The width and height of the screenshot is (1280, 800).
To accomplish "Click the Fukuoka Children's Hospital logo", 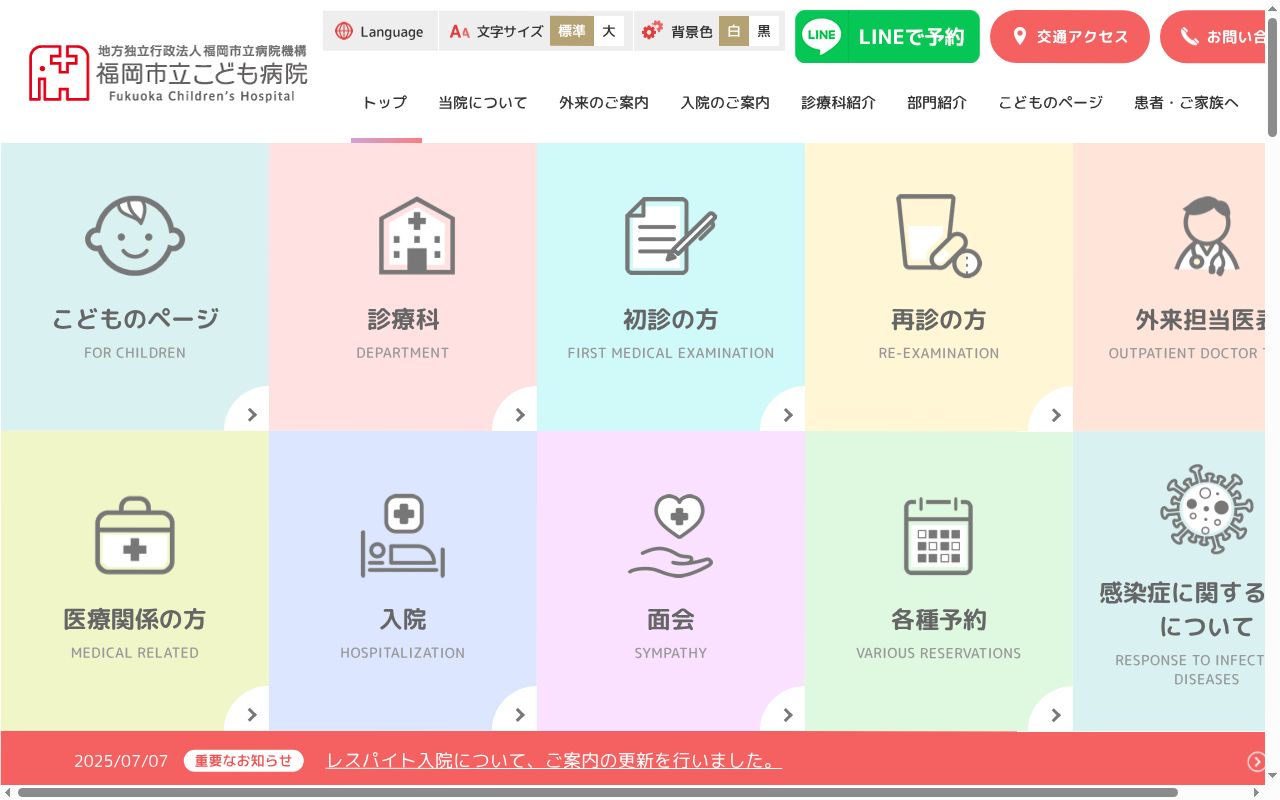I will click(x=168, y=72).
